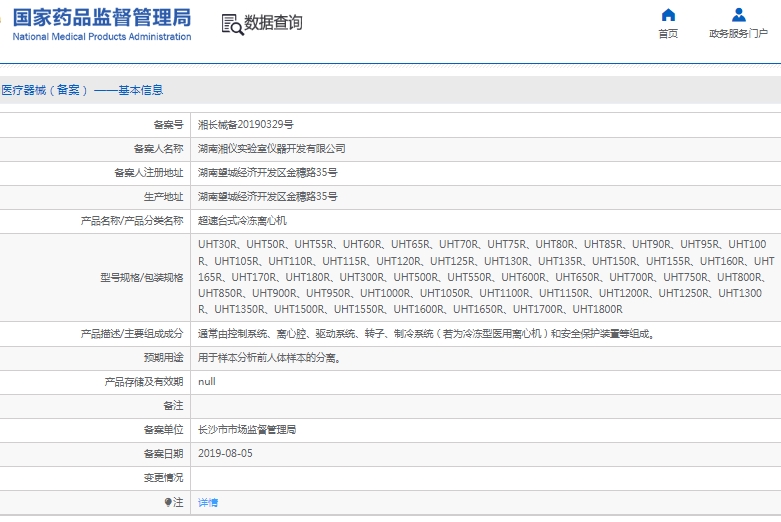Click the 数据查询 search document icon

232,24
